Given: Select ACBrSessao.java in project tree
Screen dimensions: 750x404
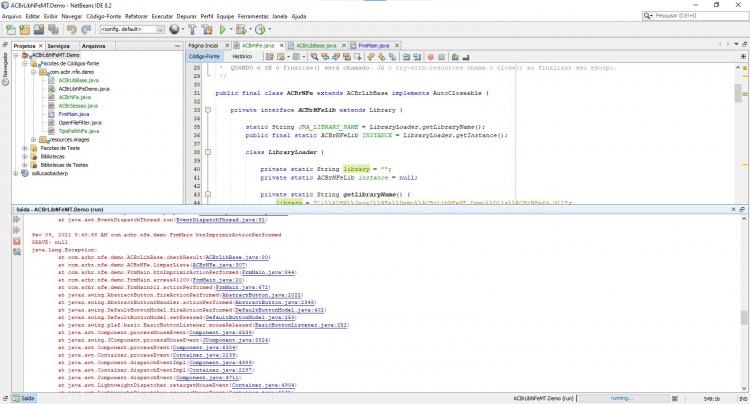Looking at the screenshot, I should (x=78, y=106).
